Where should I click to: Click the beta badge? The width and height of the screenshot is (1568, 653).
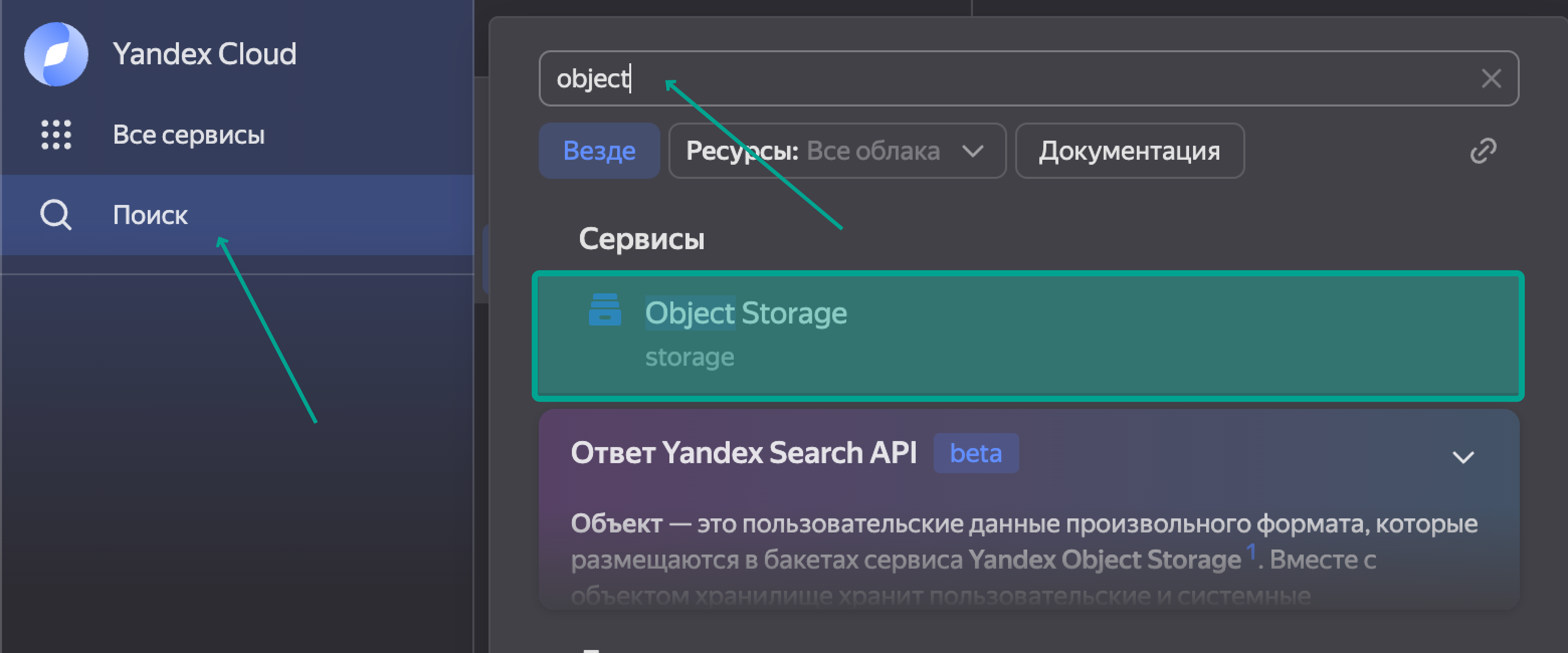pyautogui.click(x=976, y=454)
